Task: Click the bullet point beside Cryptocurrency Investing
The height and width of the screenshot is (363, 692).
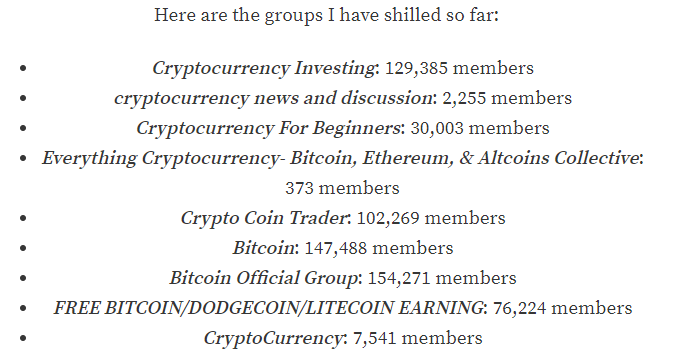Action: (23, 68)
